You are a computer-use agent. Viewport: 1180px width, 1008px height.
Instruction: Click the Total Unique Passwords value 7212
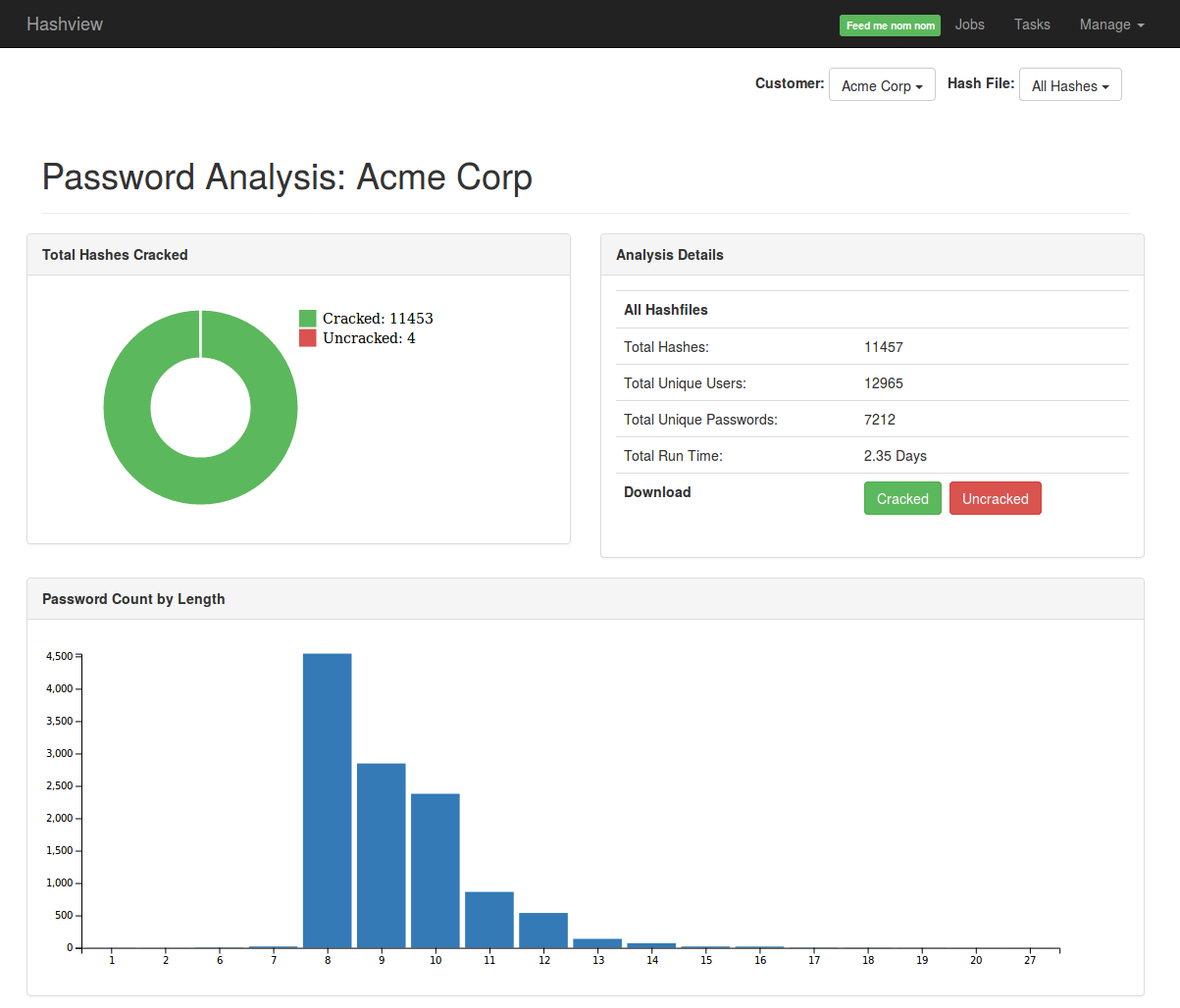coord(879,420)
